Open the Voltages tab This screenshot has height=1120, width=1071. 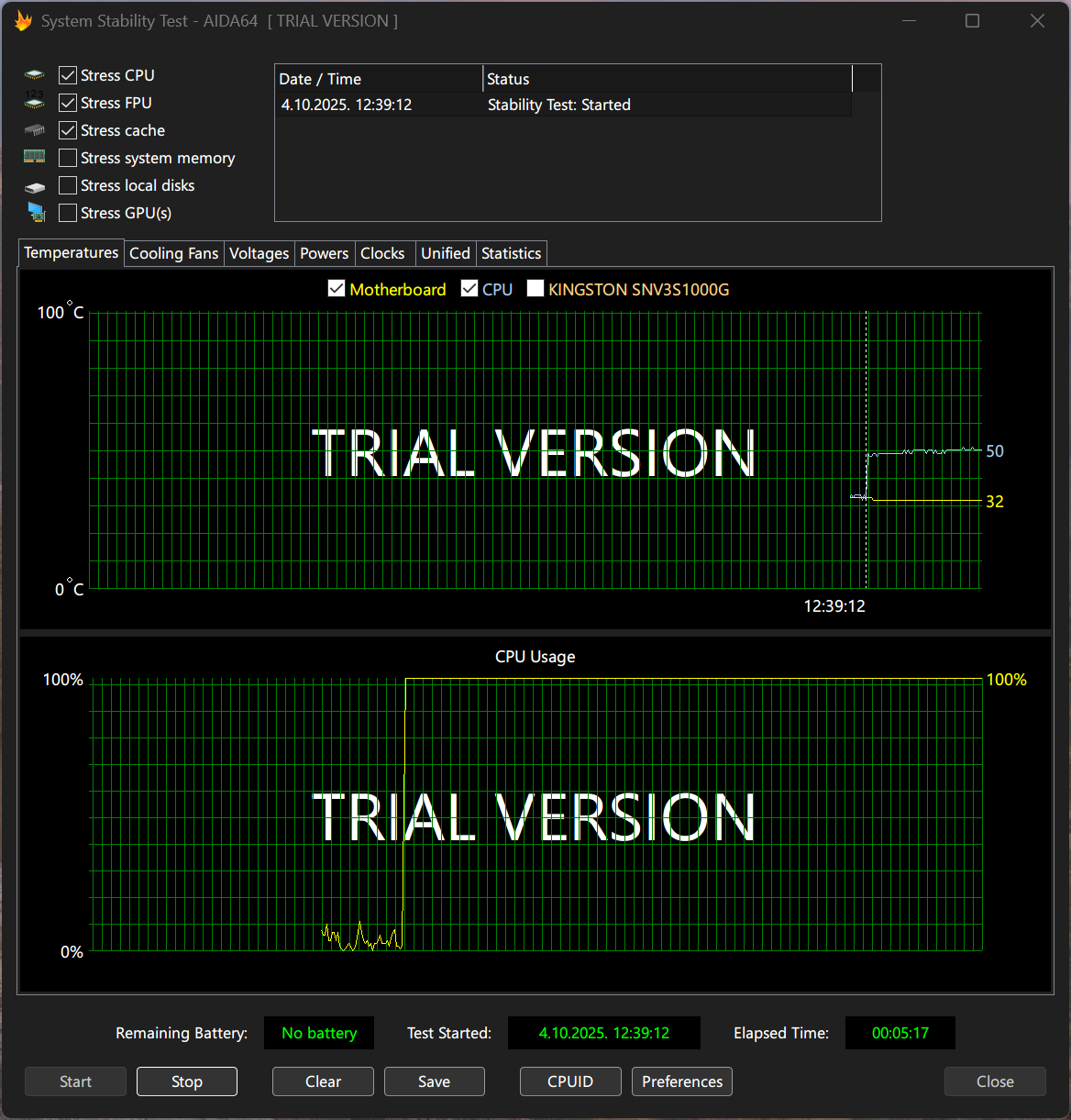tap(259, 253)
